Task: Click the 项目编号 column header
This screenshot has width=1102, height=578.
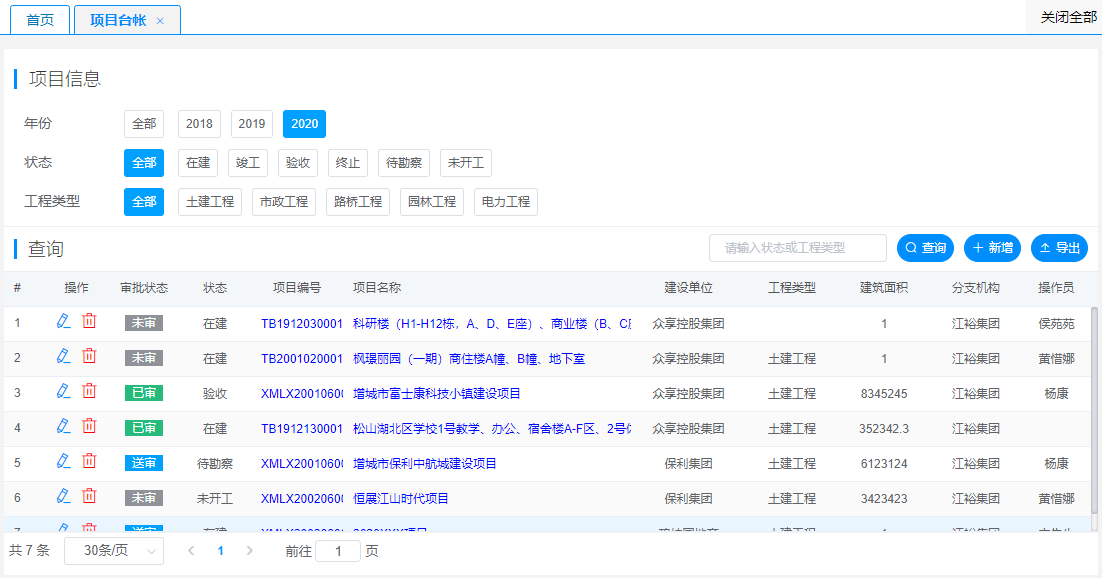Action: pos(297,288)
